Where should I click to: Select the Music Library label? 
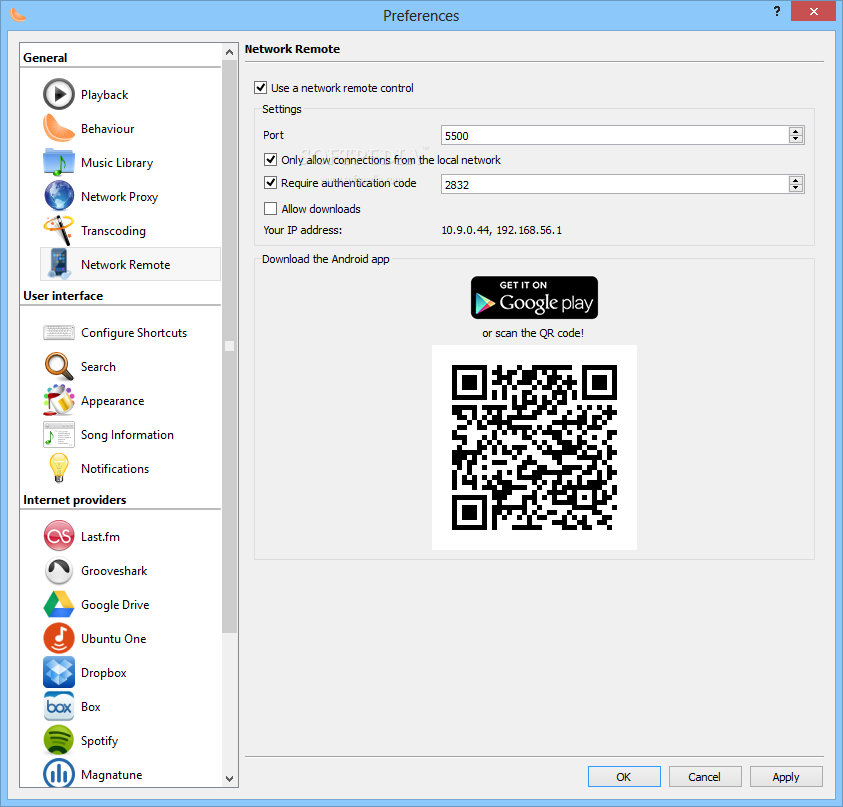(117, 162)
